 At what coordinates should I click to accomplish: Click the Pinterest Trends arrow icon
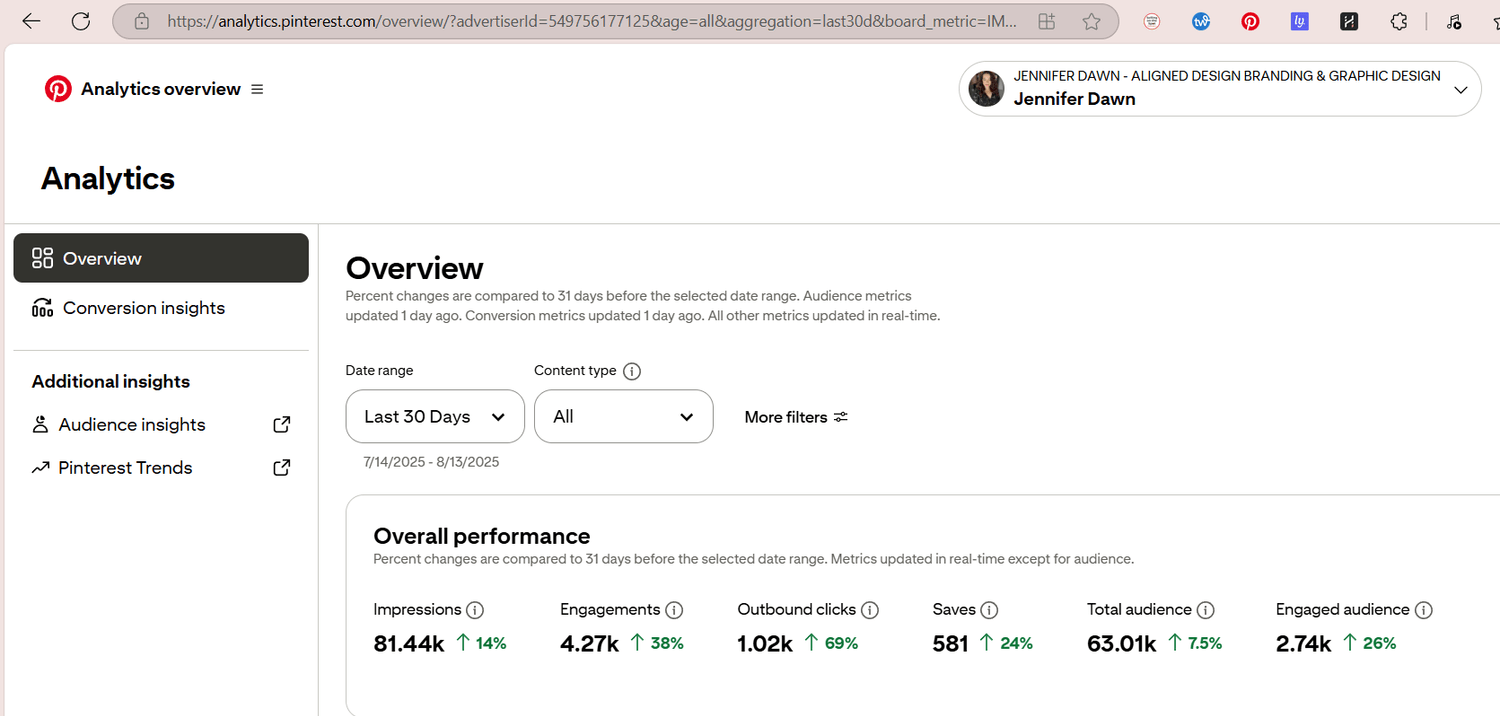point(40,468)
